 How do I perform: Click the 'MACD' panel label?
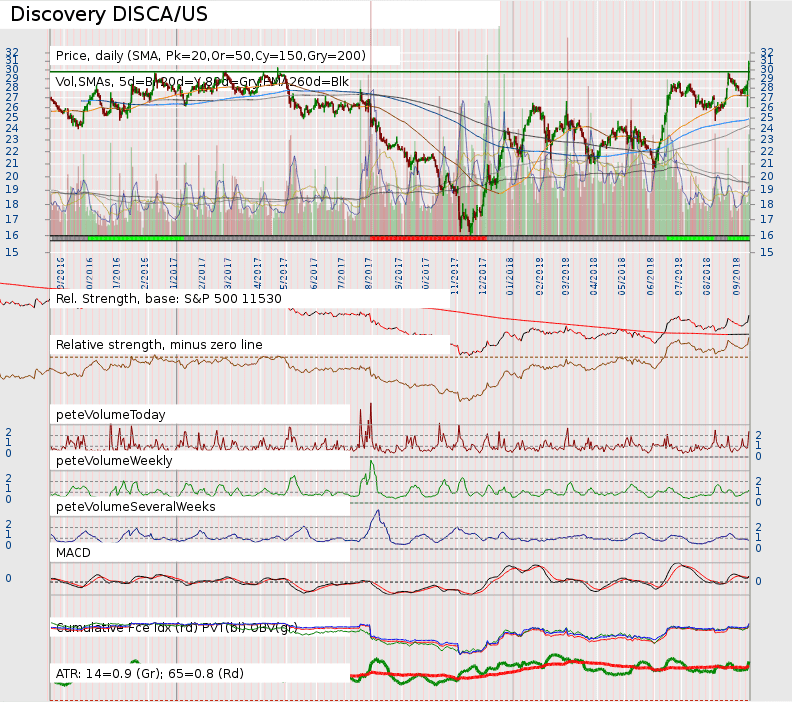[73, 553]
